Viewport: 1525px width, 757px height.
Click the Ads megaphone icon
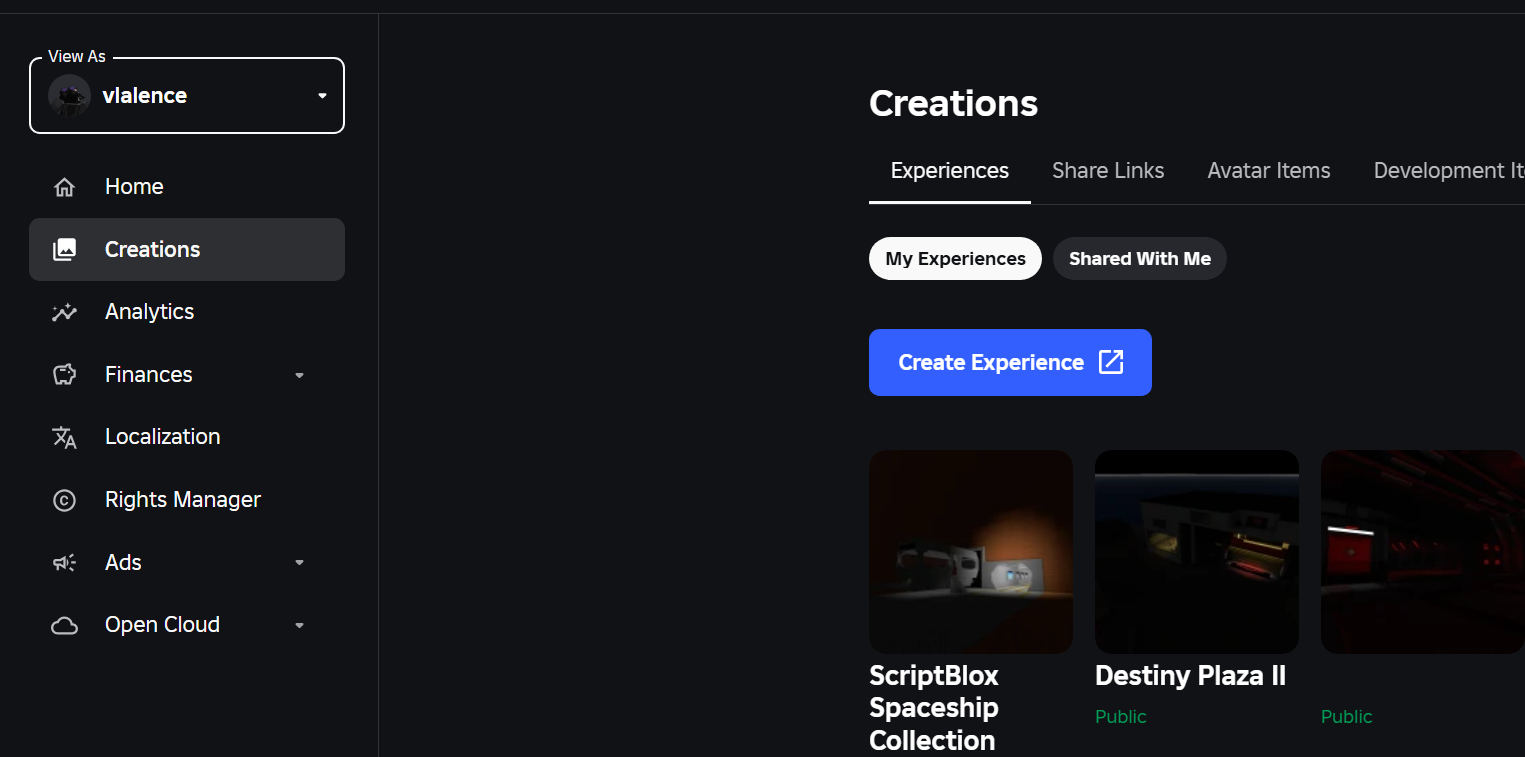click(x=64, y=563)
